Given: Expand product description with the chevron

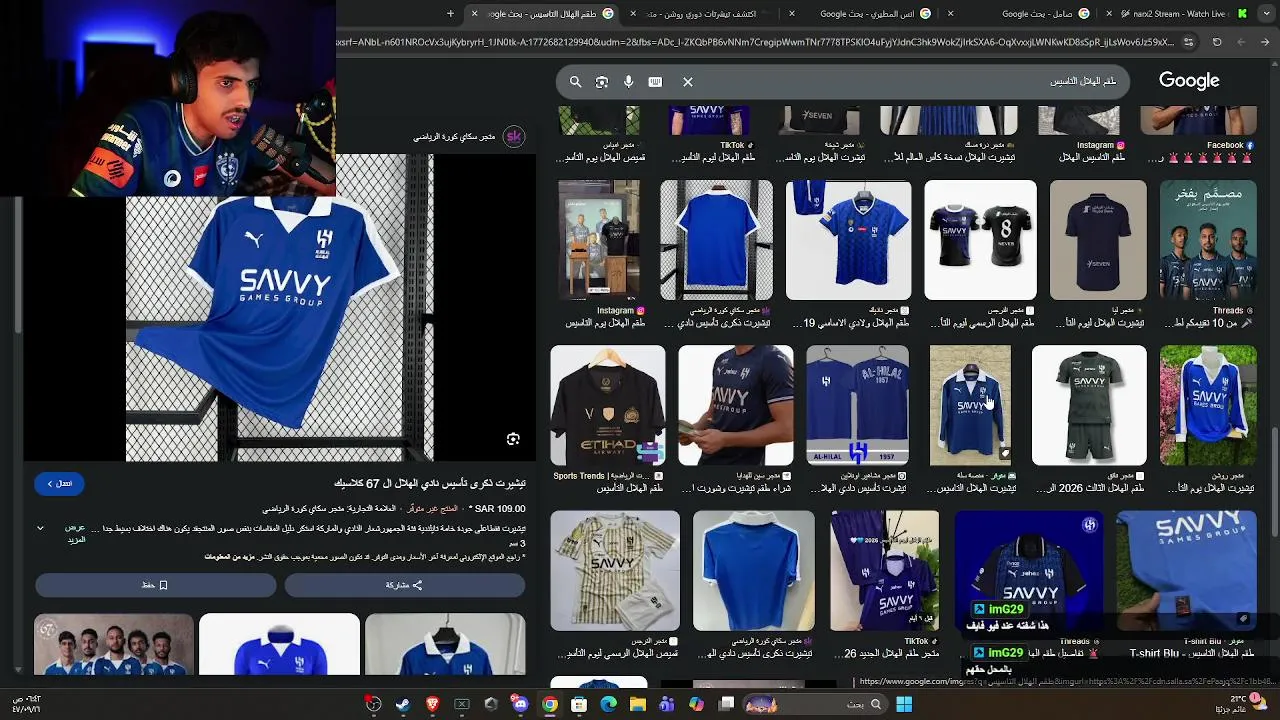Looking at the screenshot, I should coord(40,528).
